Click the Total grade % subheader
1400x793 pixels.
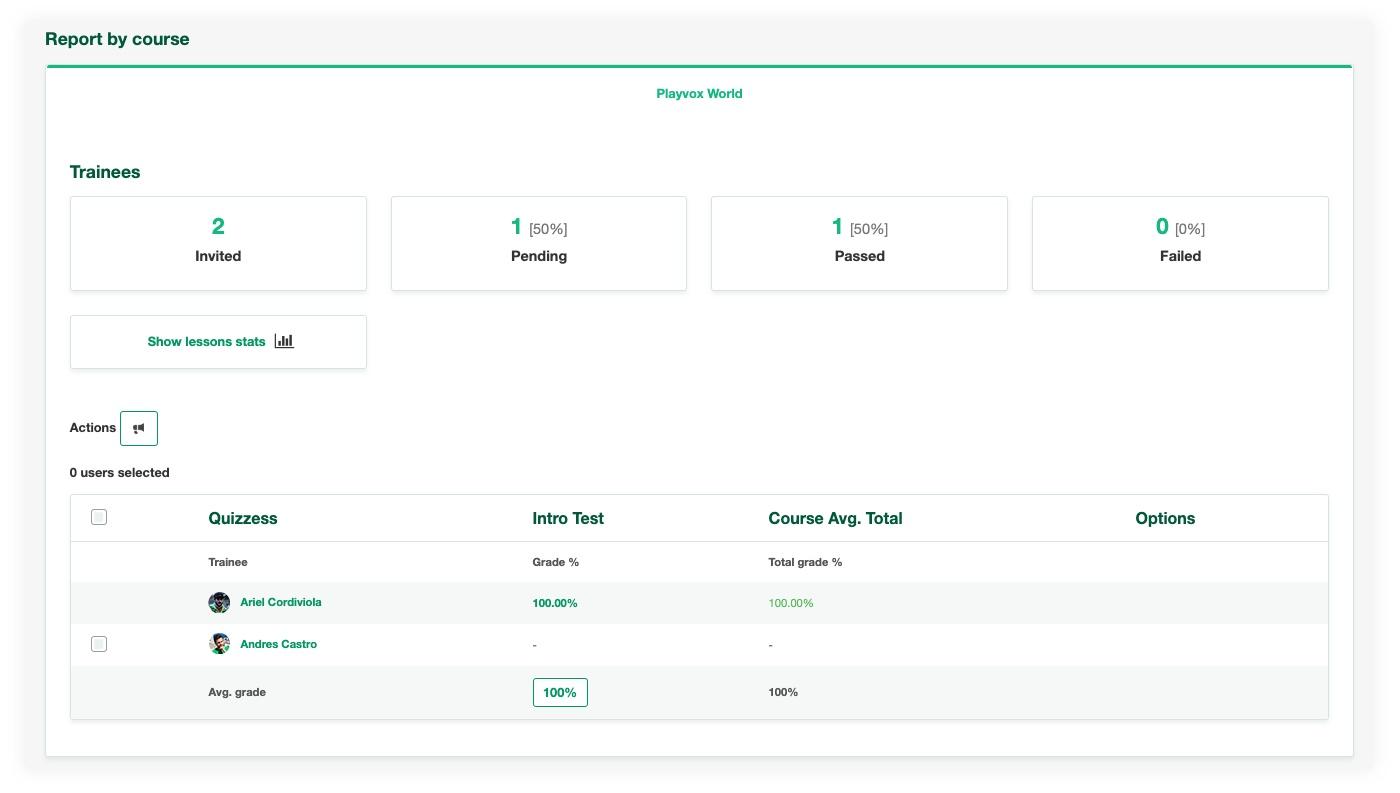coord(805,562)
